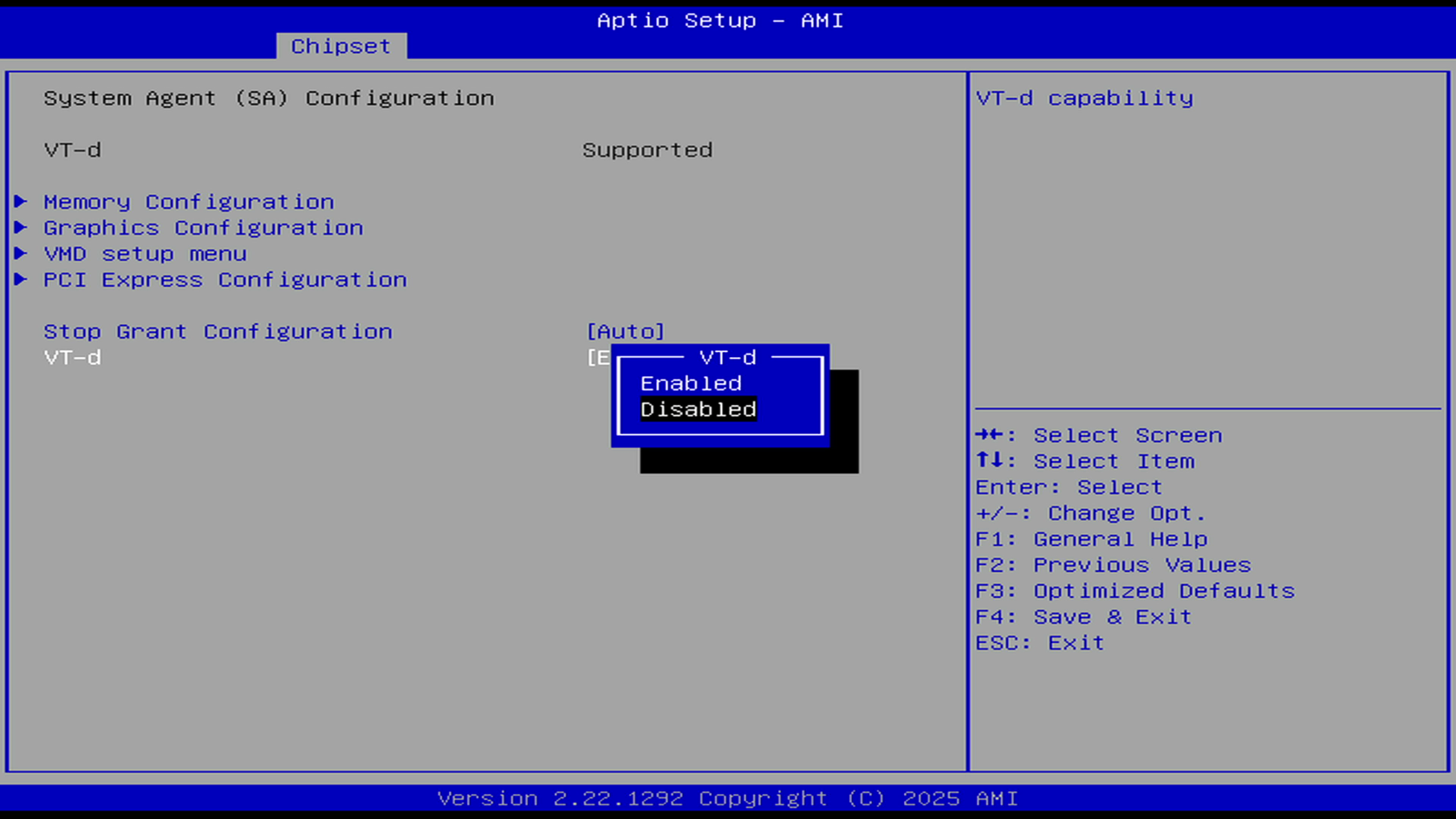
Task: Click the Version 2.22.1292 copyright footer
Action: (728, 798)
